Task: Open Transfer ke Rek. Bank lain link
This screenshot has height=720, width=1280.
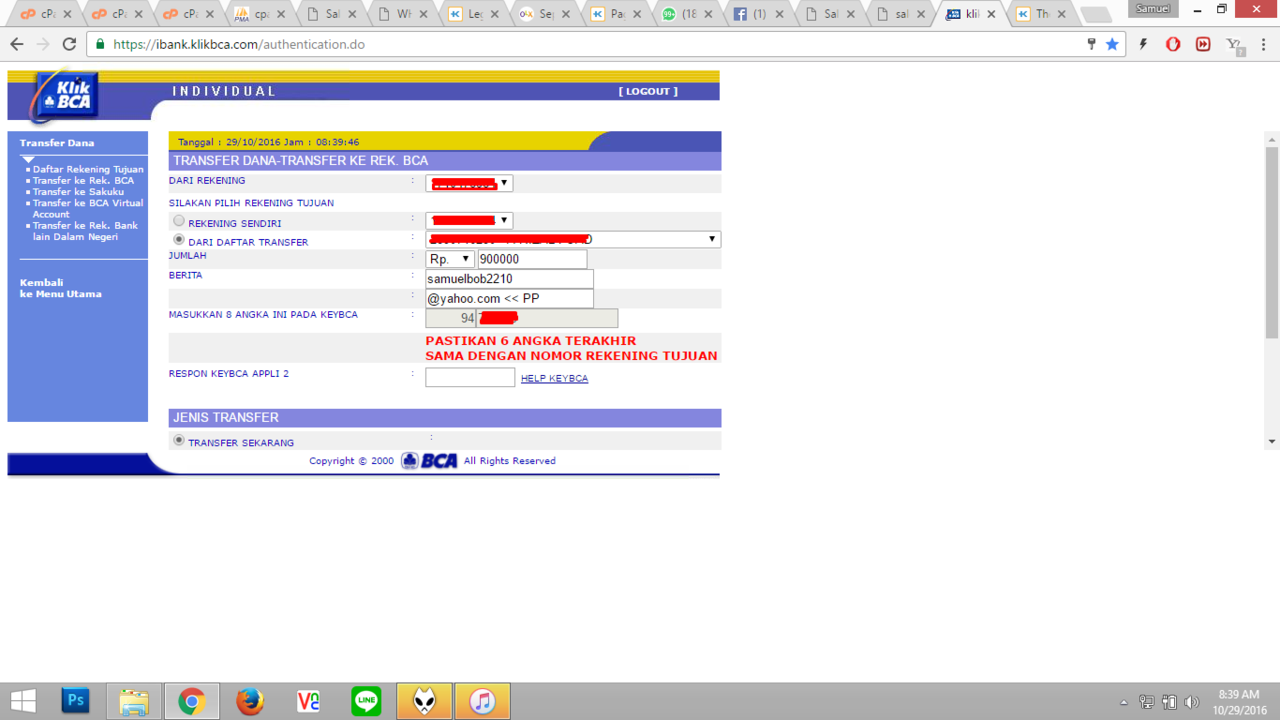Action: click(85, 231)
